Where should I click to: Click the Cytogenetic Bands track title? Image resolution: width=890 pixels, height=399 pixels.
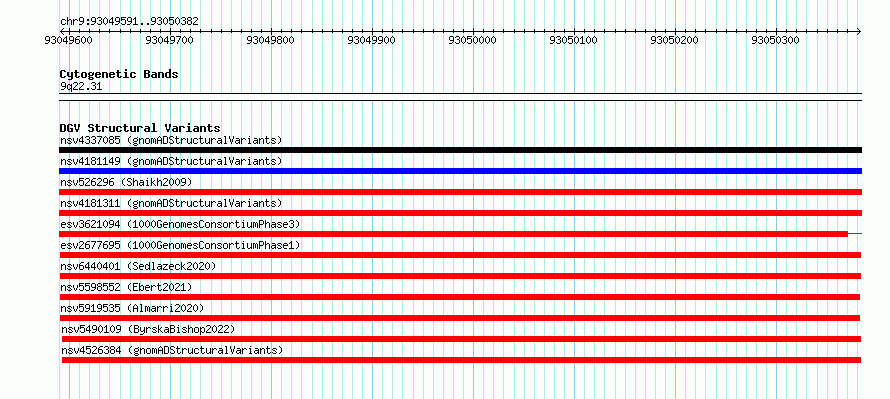(119, 74)
